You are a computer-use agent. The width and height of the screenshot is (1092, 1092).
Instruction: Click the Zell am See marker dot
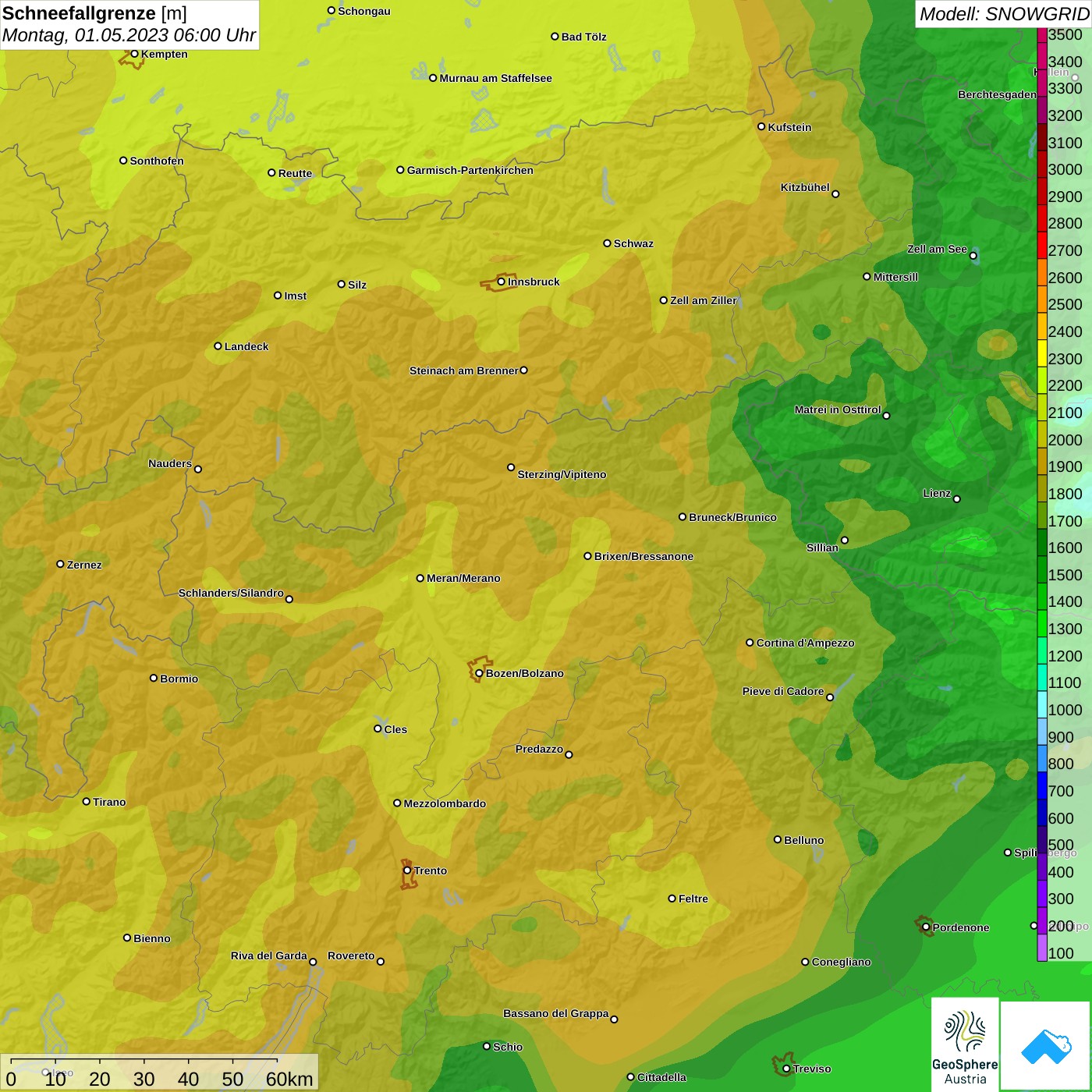click(973, 256)
